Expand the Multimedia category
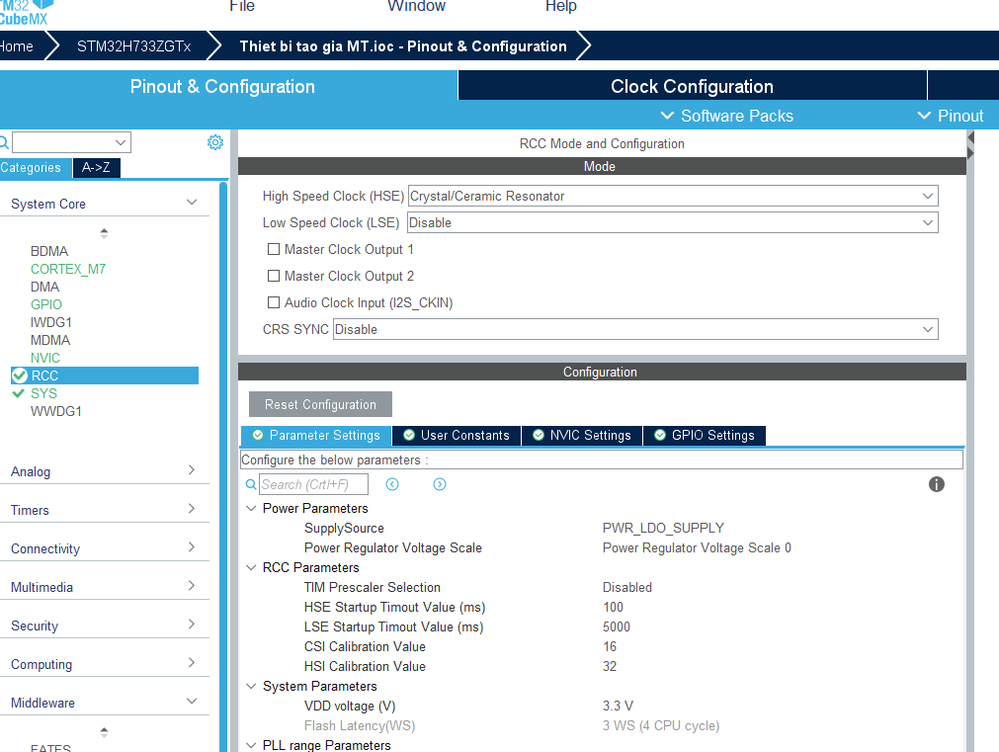Image resolution: width=999 pixels, height=752 pixels. coord(191,586)
